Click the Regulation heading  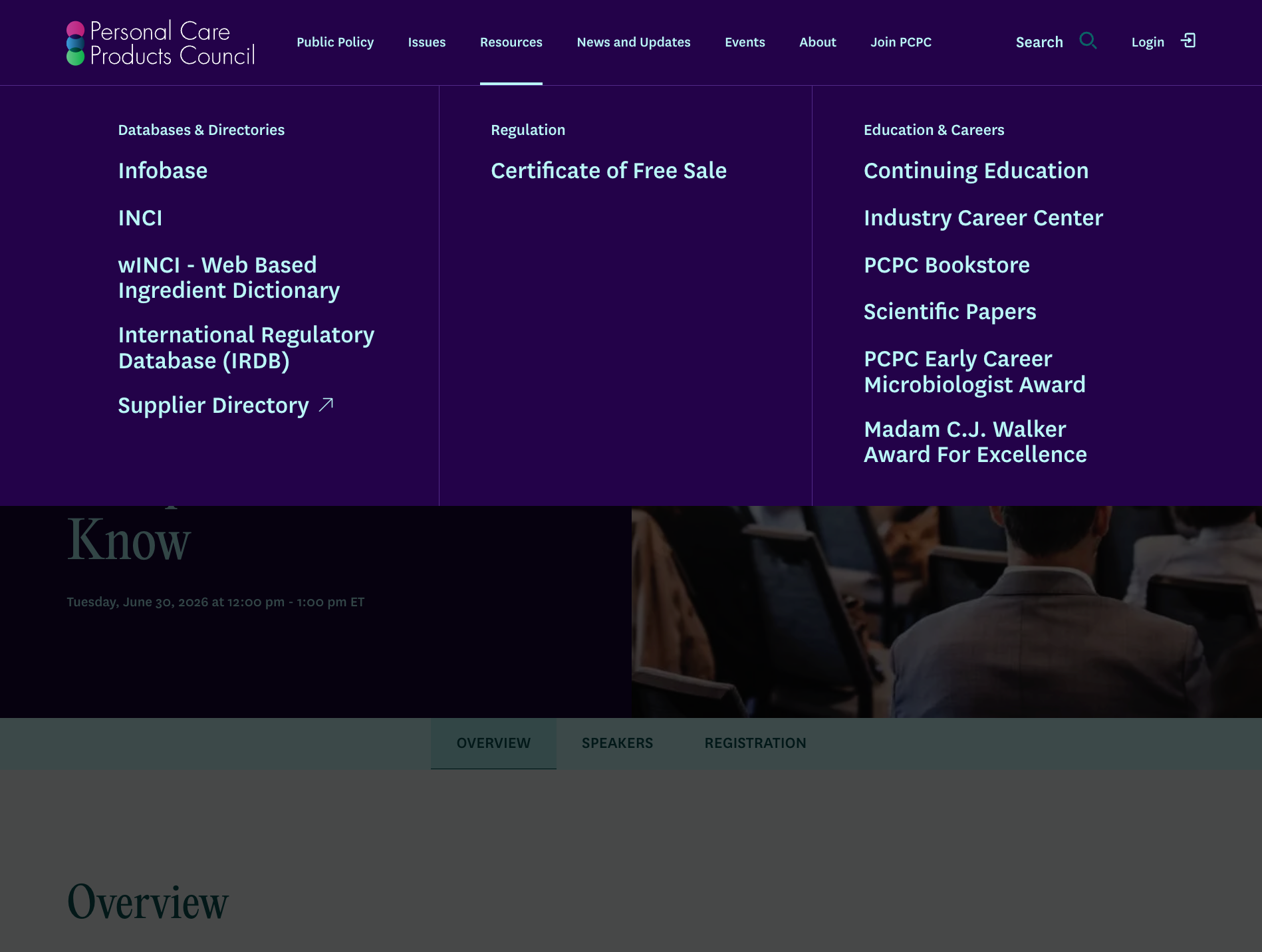[x=528, y=130]
